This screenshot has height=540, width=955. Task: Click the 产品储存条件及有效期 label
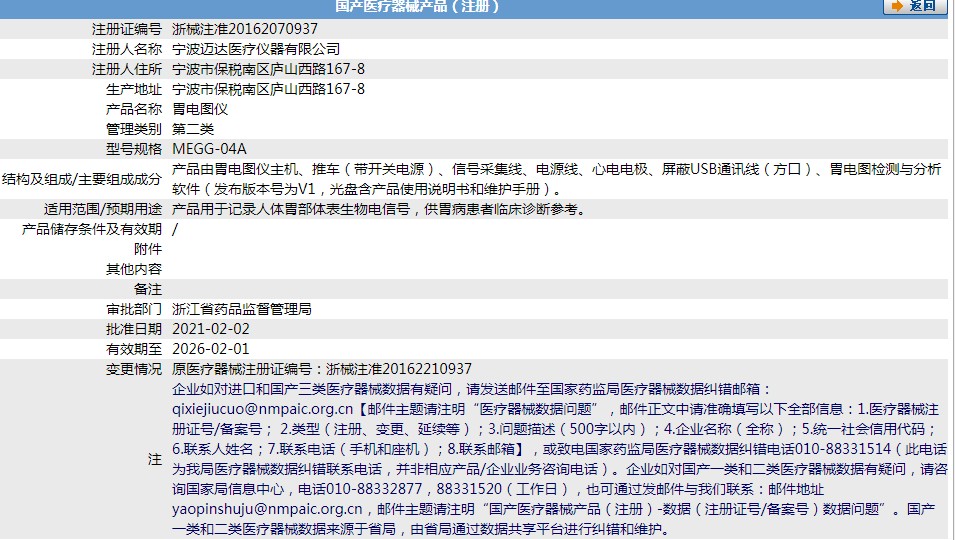92,230
